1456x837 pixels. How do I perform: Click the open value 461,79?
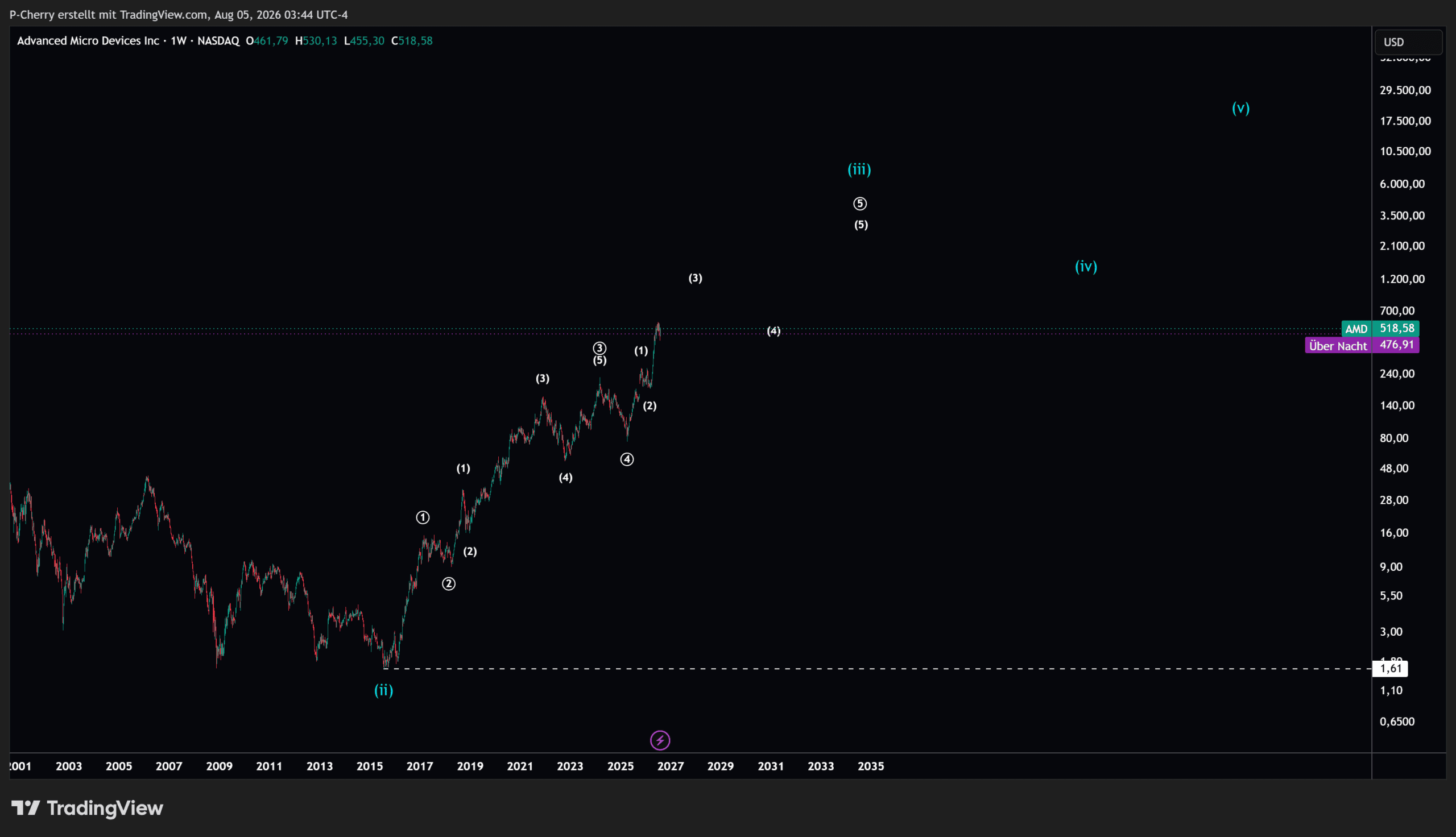[x=271, y=41]
